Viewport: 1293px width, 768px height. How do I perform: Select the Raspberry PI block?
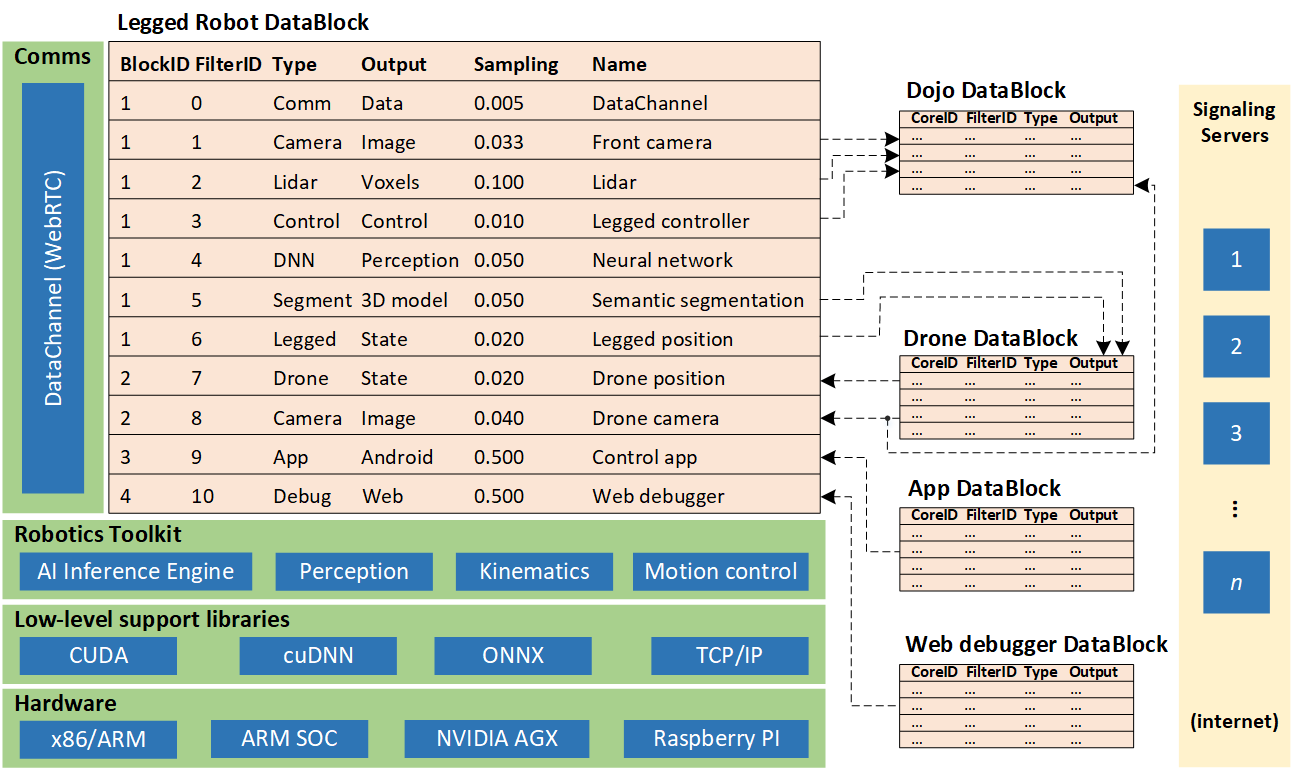click(x=716, y=740)
